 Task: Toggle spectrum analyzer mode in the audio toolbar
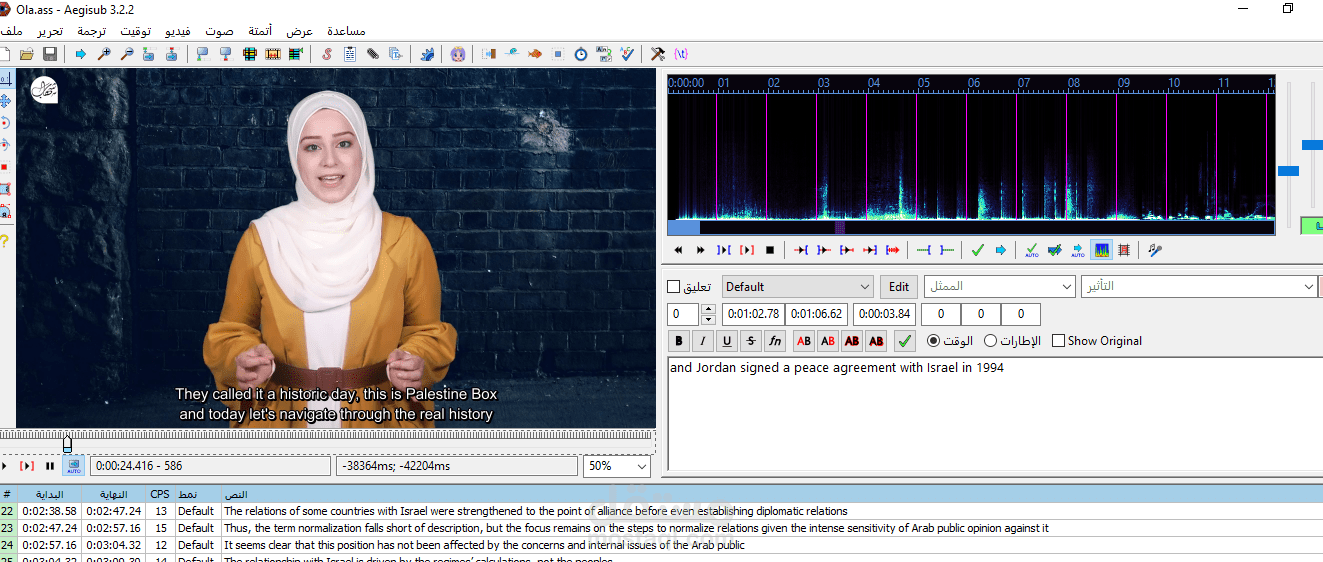1102,250
